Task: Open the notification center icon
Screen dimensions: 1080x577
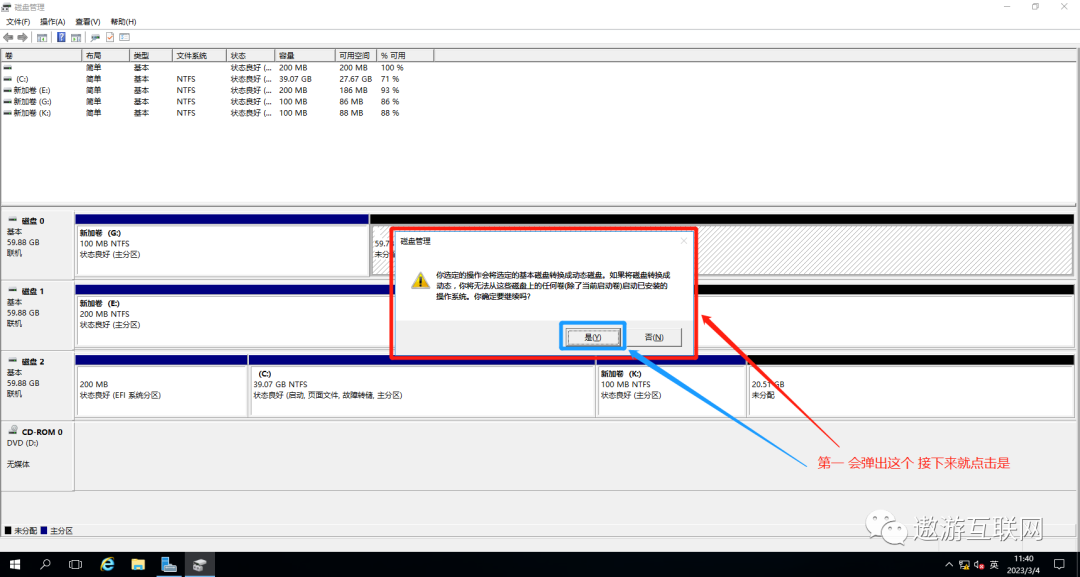Action: 1060,565
